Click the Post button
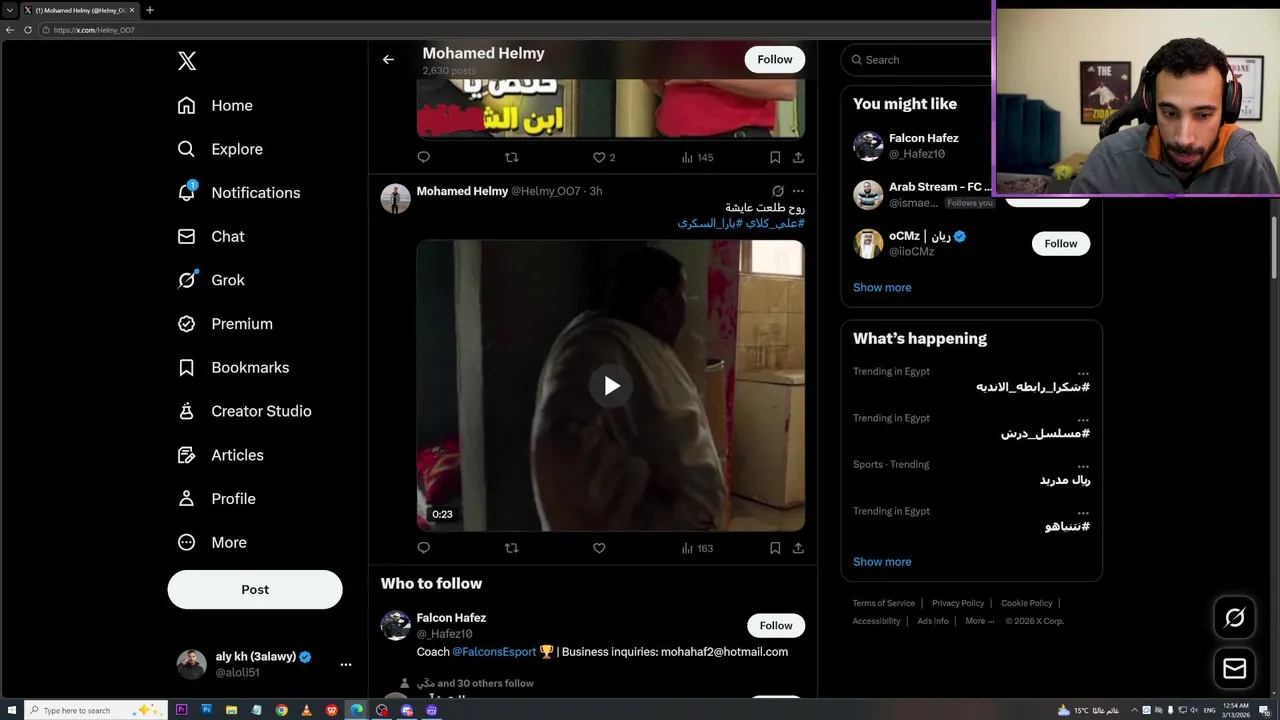1280x720 pixels. 255,589
